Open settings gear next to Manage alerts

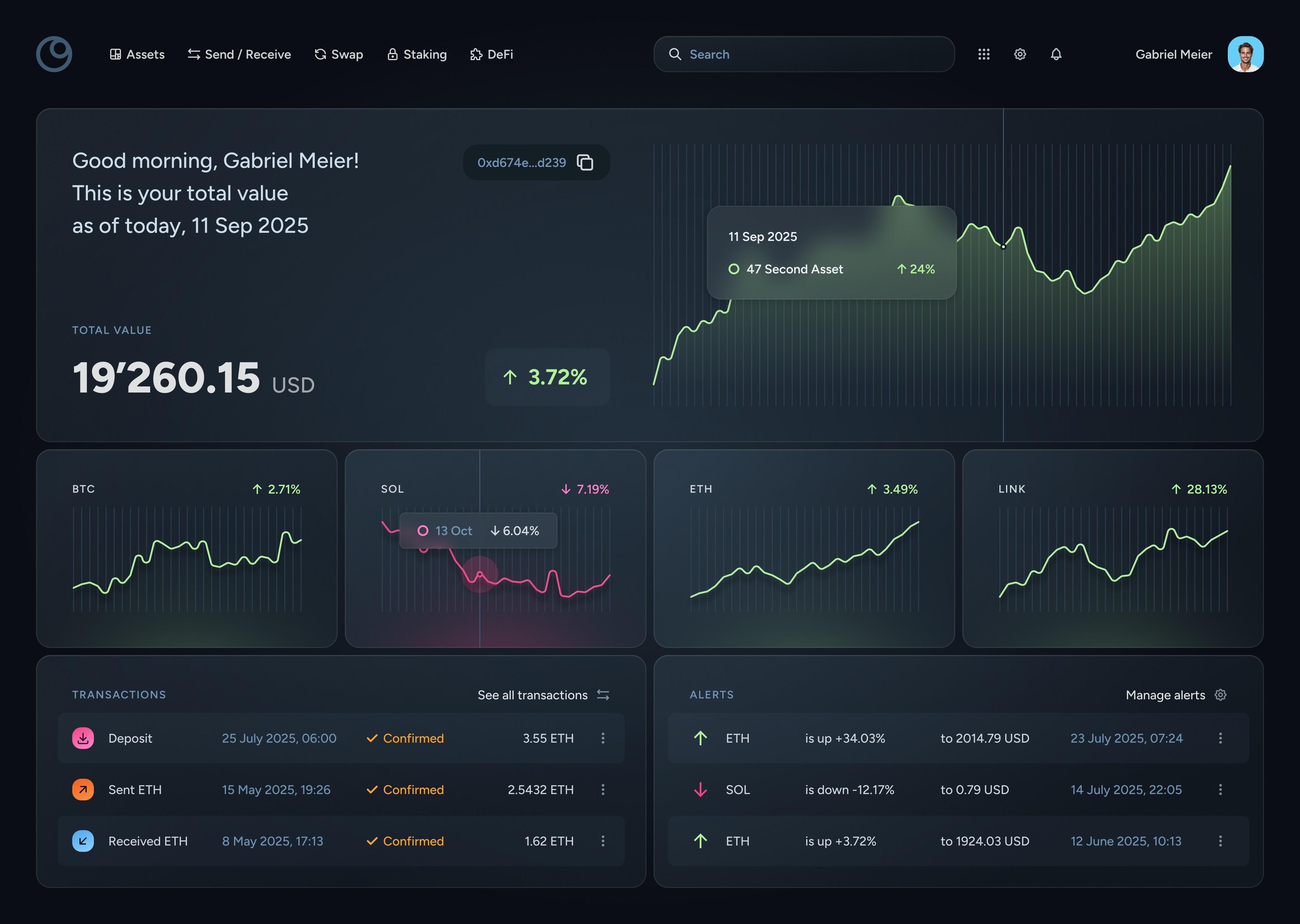1221,695
